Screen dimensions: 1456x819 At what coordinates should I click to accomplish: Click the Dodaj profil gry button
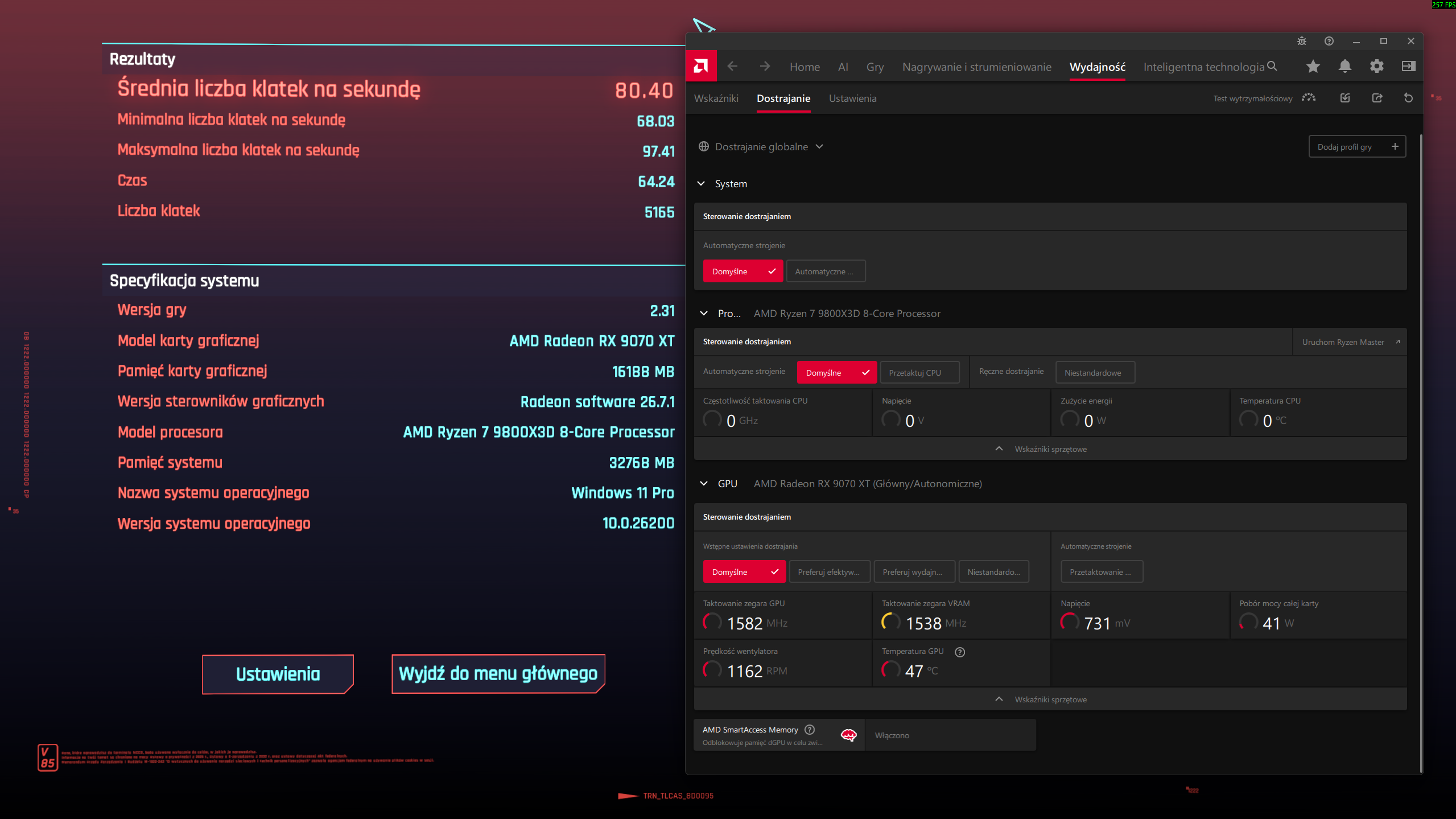coord(1357,146)
